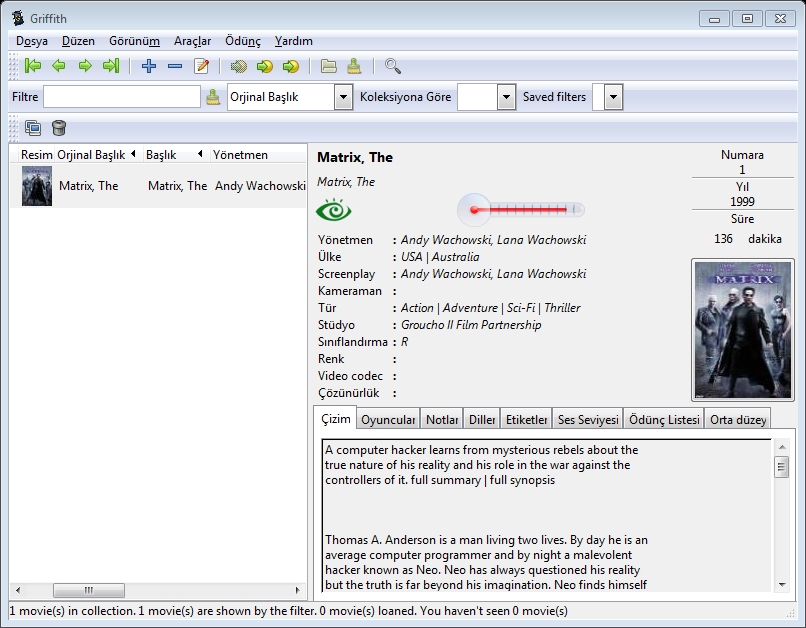Sort list by Yönetmen column header
Screen dimensions: 806x628
pos(240,155)
